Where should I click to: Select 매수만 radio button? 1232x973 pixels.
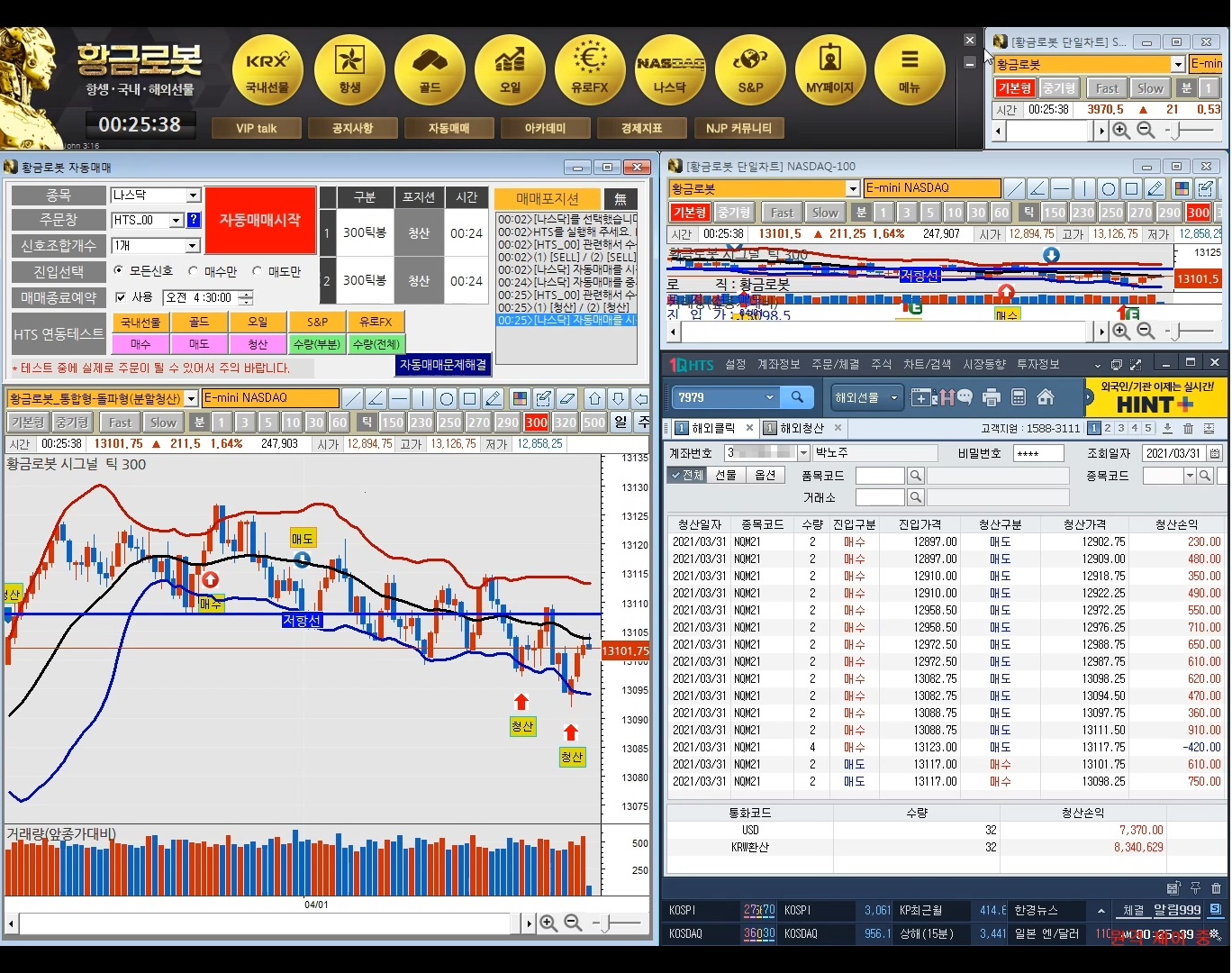click(193, 270)
